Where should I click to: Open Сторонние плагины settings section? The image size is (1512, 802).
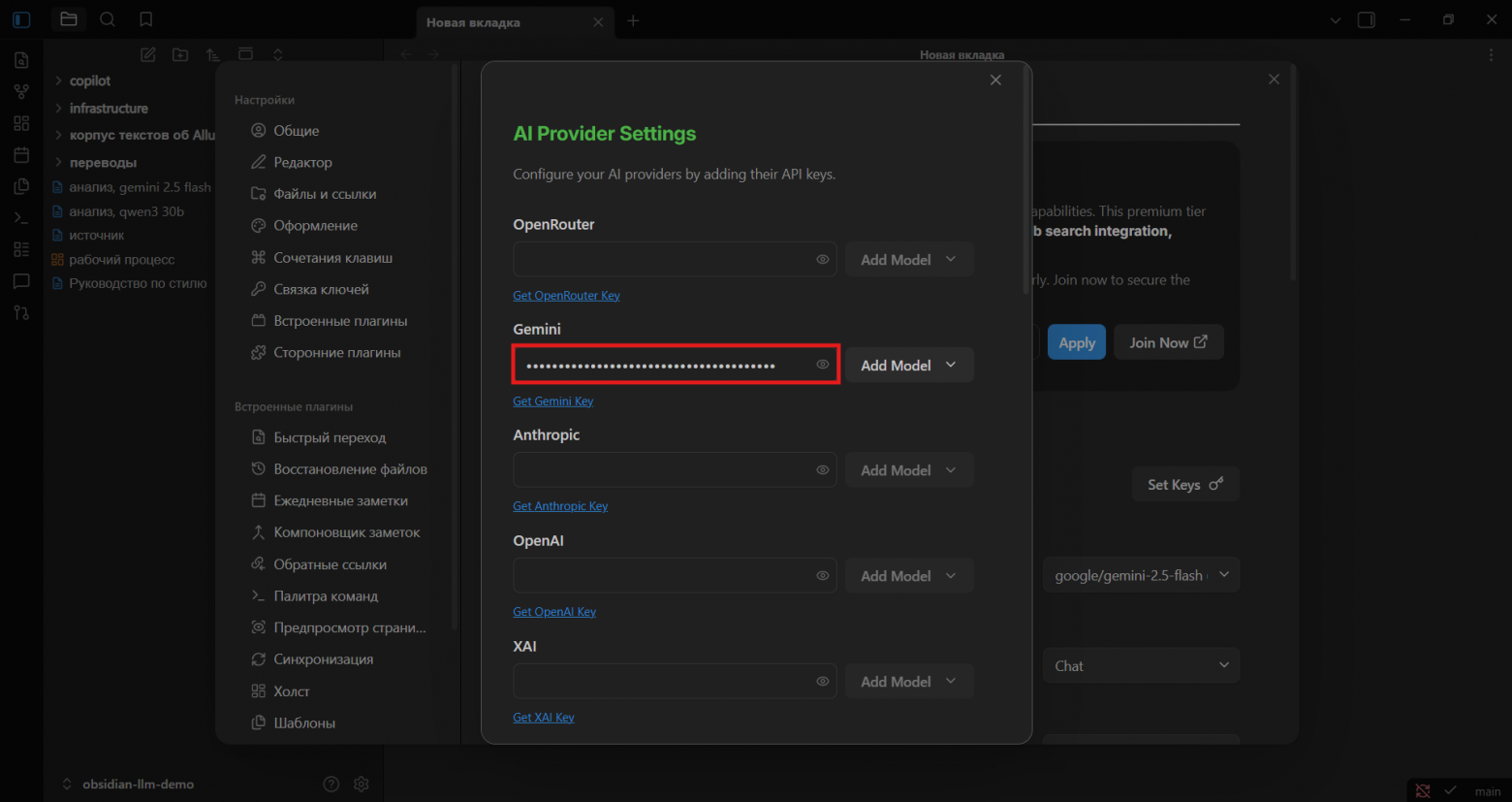click(336, 353)
